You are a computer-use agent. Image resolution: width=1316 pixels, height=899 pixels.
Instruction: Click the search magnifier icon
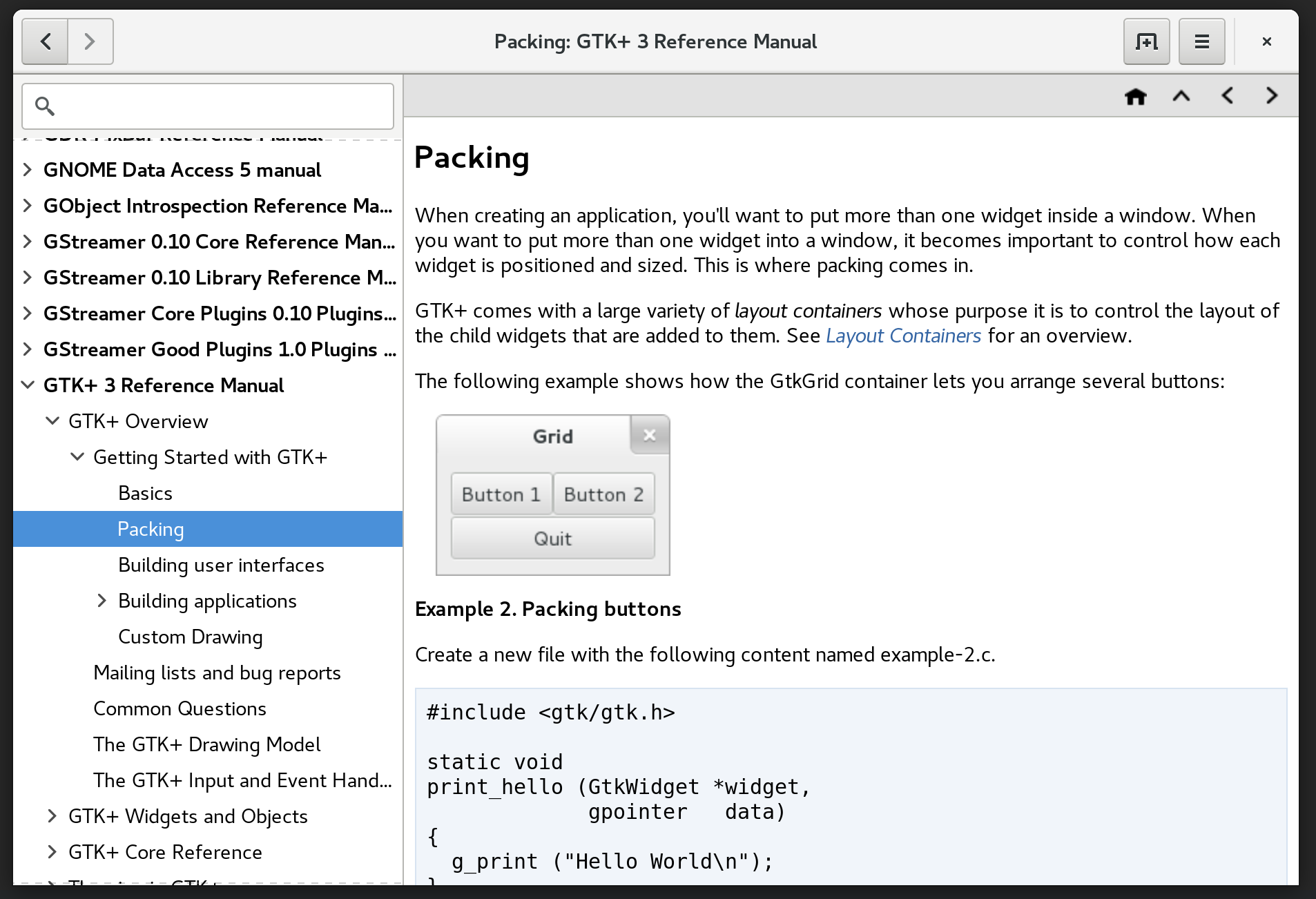coord(45,106)
